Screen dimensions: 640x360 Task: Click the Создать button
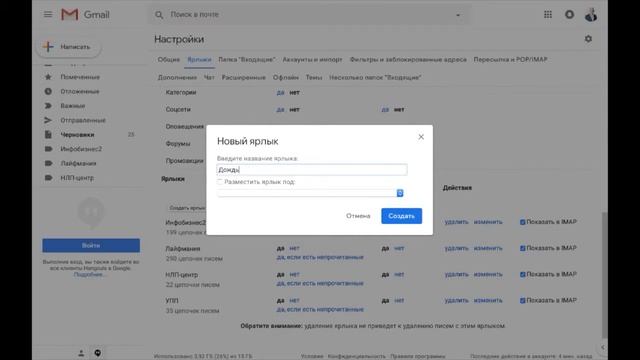(x=402, y=216)
